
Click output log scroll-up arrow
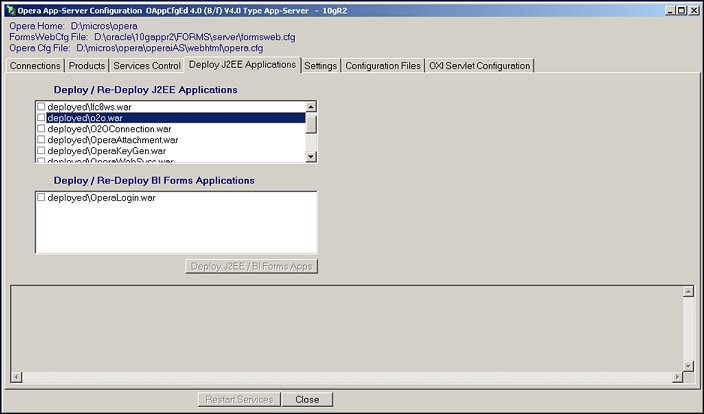click(688, 292)
